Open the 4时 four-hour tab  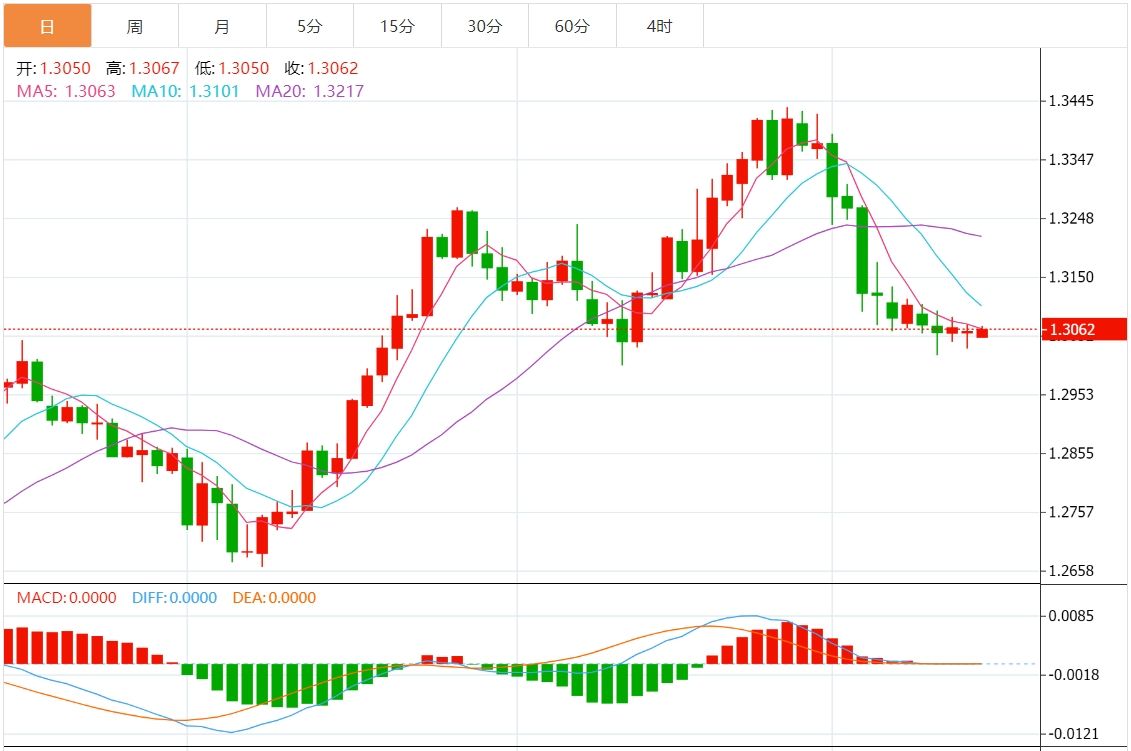pos(660,26)
